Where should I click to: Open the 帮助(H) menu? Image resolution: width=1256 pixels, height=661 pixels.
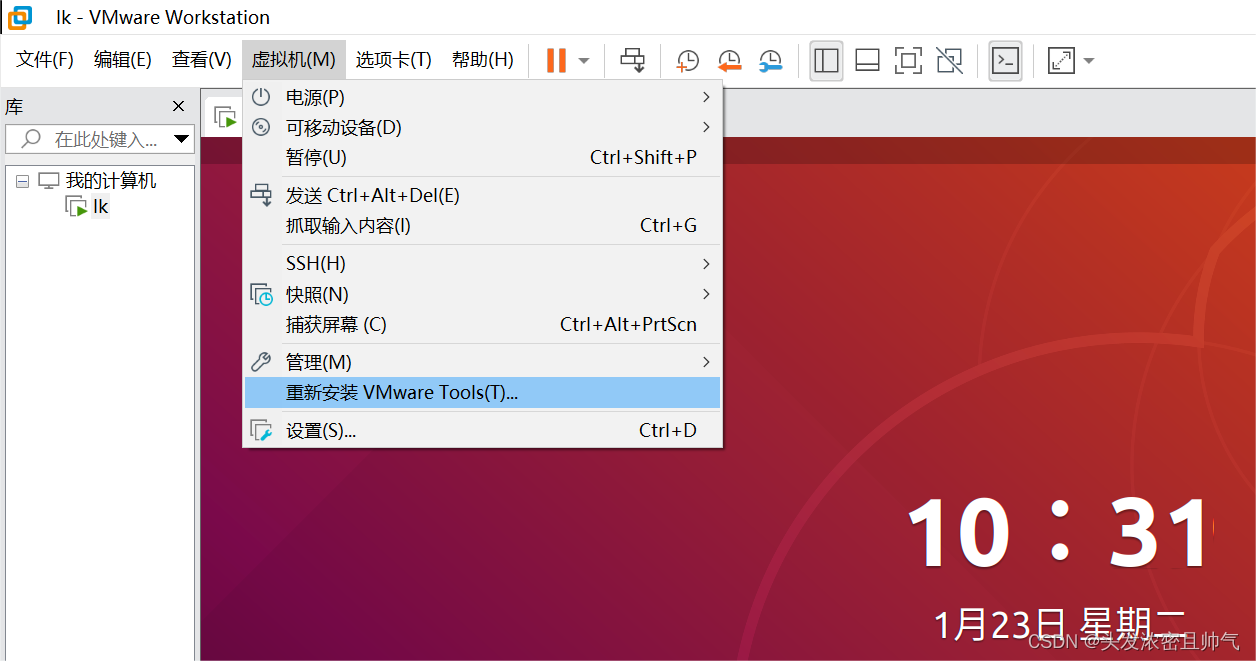tap(482, 59)
